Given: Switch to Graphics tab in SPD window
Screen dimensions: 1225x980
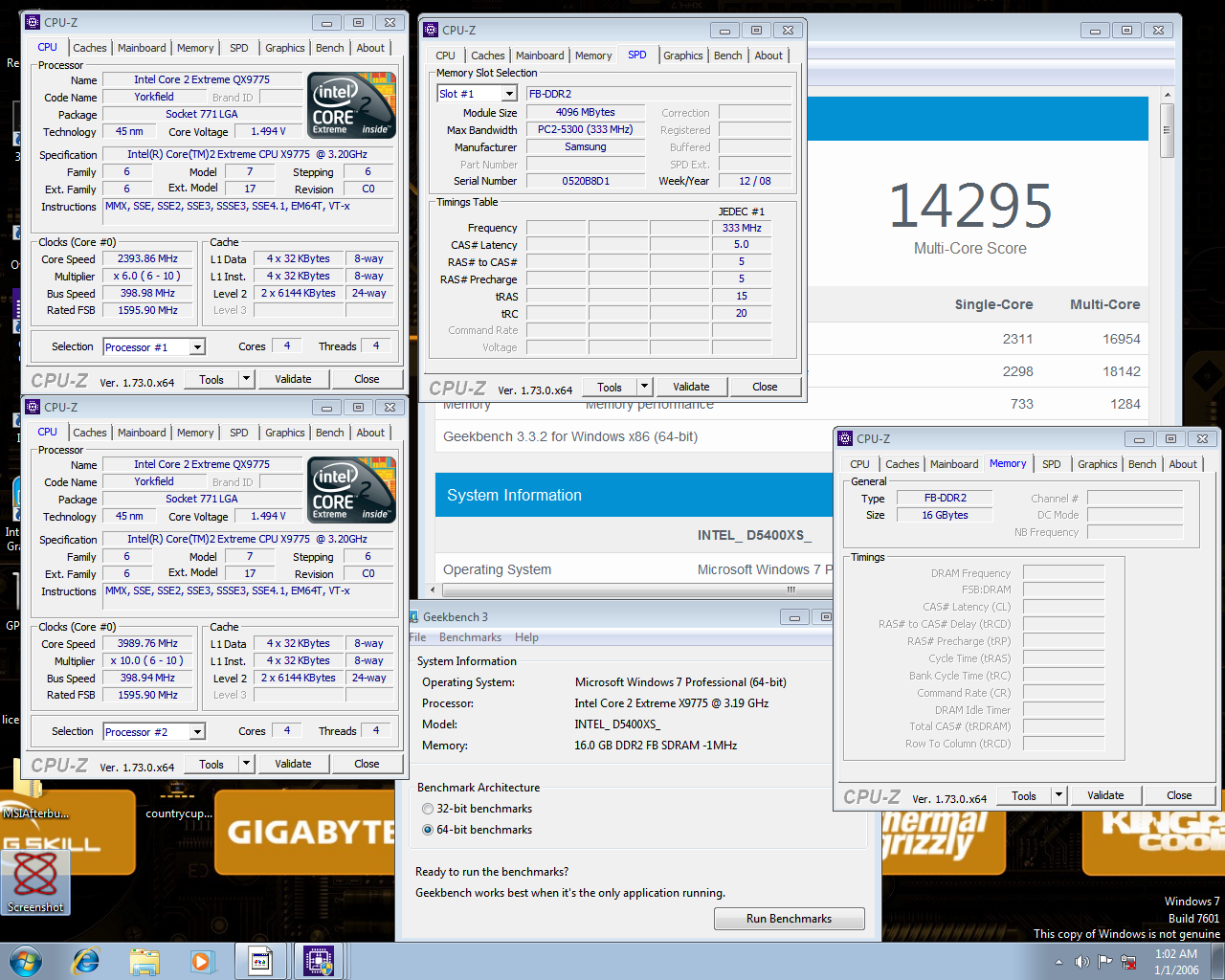Looking at the screenshot, I should pos(683,56).
